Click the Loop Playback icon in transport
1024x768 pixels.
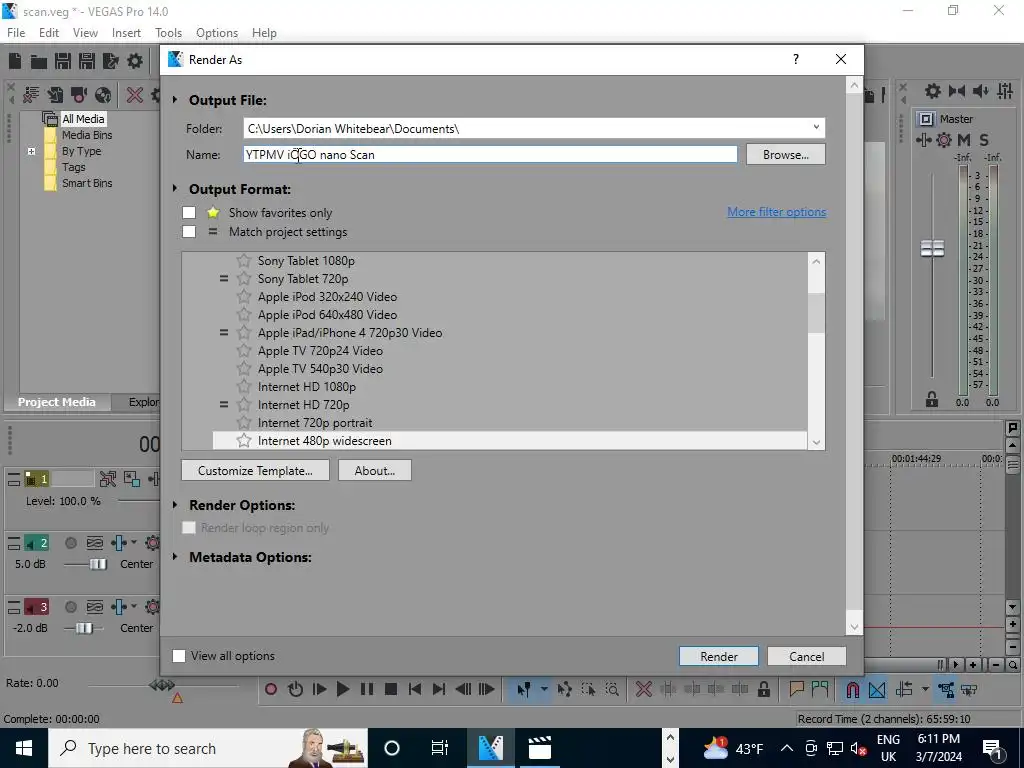(x=295, y=689)
